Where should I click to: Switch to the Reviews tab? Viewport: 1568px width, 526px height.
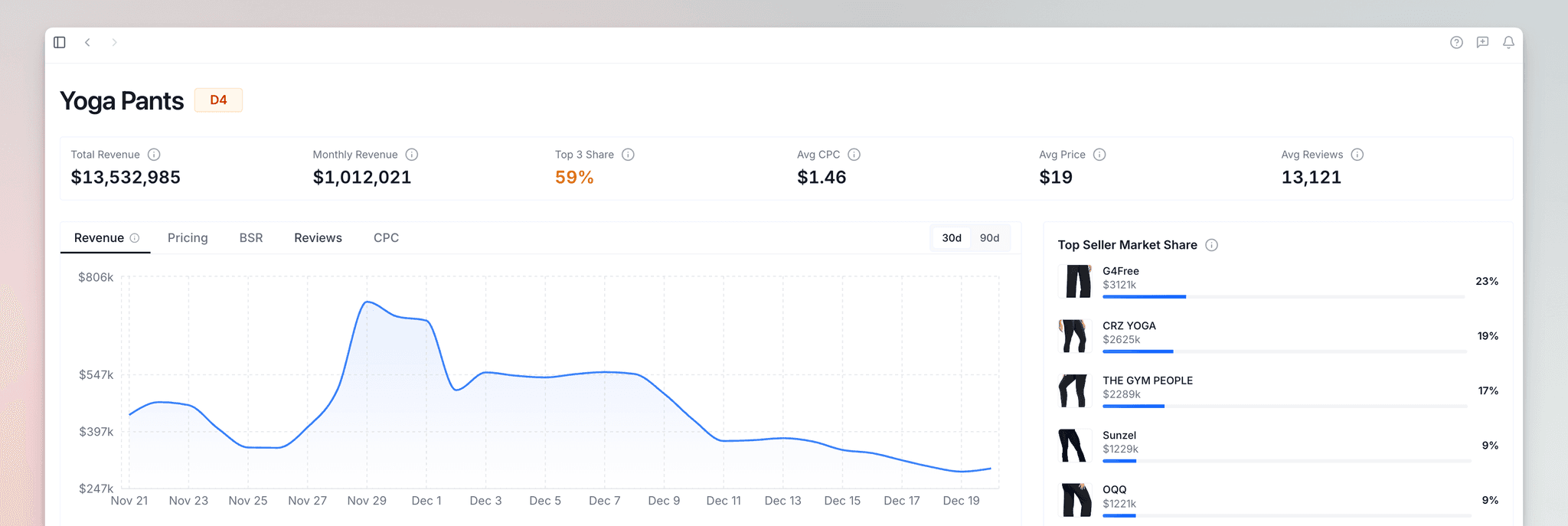pos(318,238)
